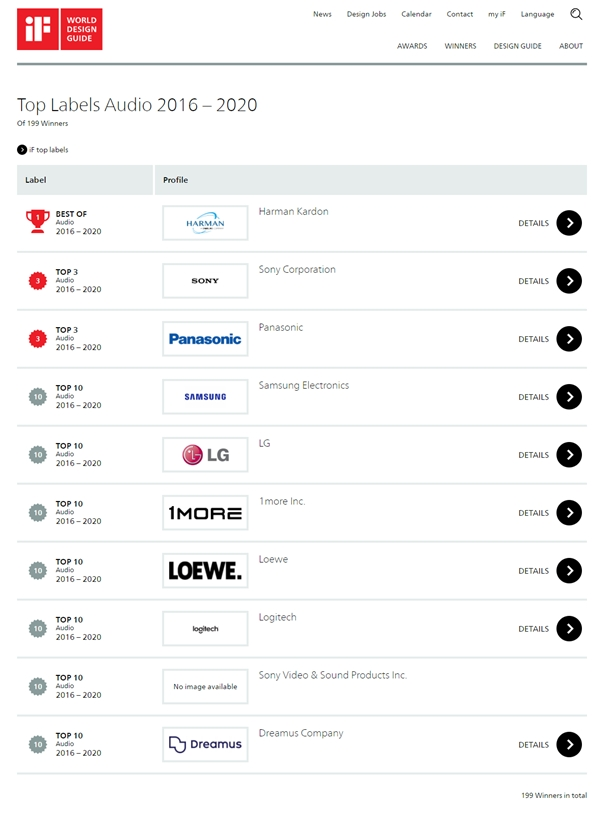Click the Samsung Electronics details arrow

coord(568,397)
